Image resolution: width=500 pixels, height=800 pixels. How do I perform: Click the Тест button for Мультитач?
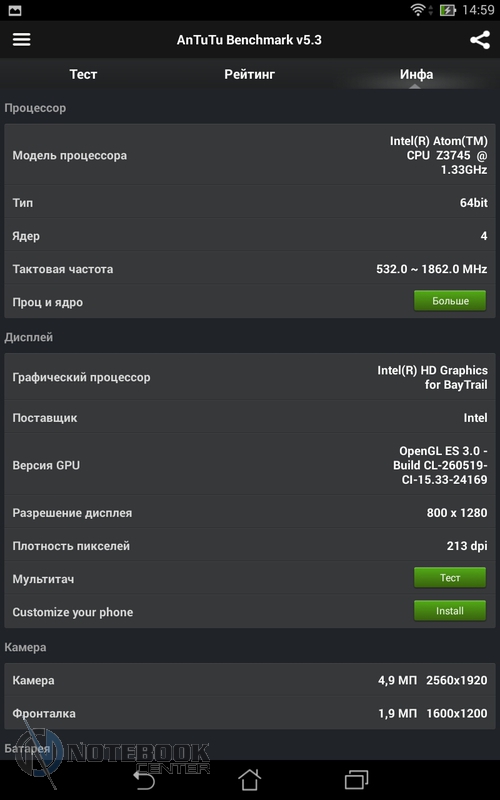click(450, 578)
